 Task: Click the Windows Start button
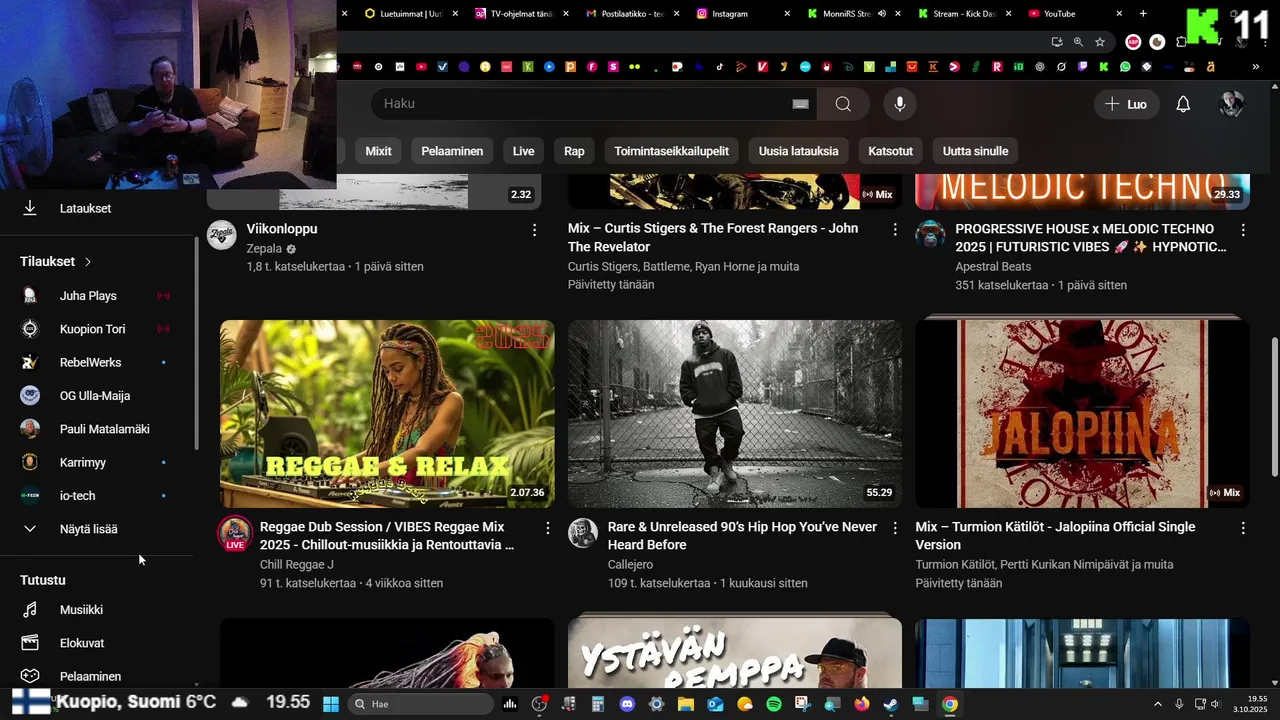click(331, 704)
